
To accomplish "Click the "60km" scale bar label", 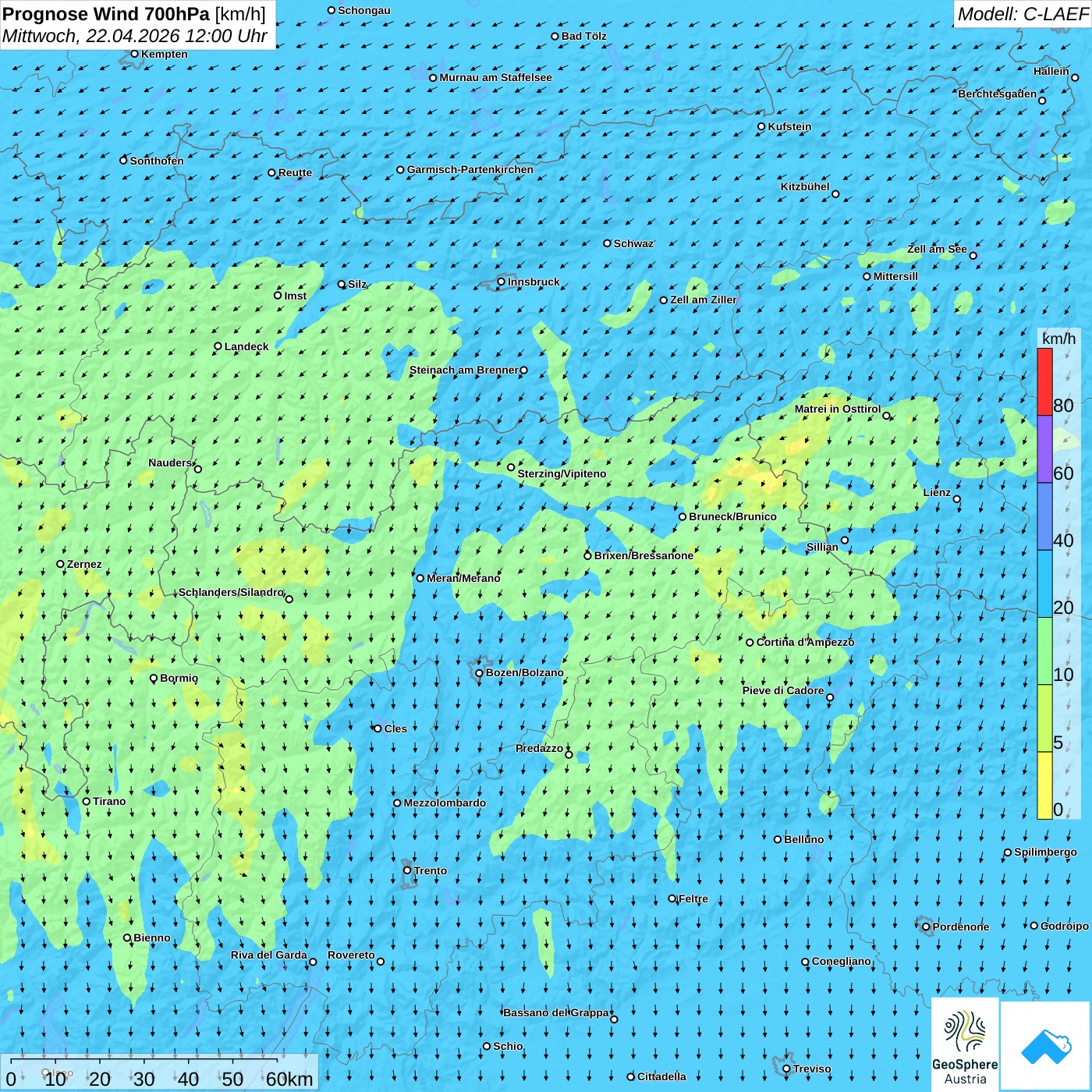I will 289,1080.
